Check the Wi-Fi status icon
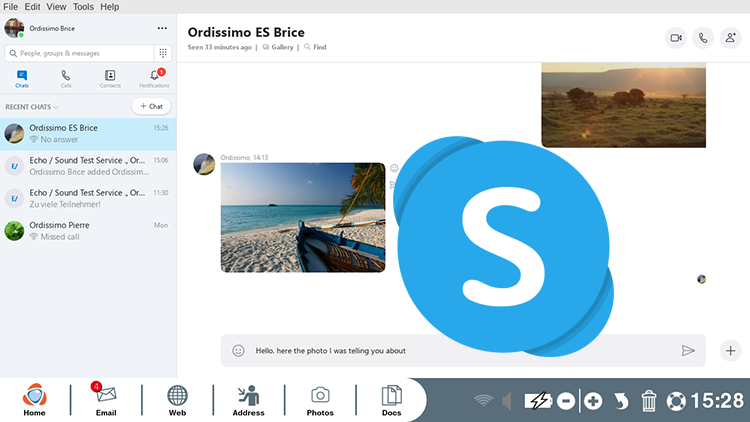Viewport: 750px width, 422px height. coord(483,400)
